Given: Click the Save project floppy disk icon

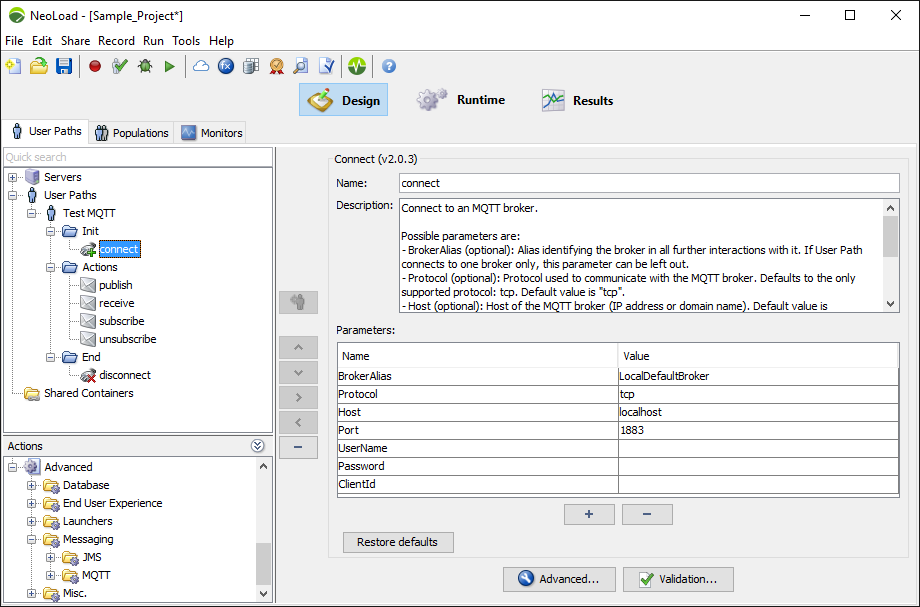Looking at the screenshot, I should point(64,66).
